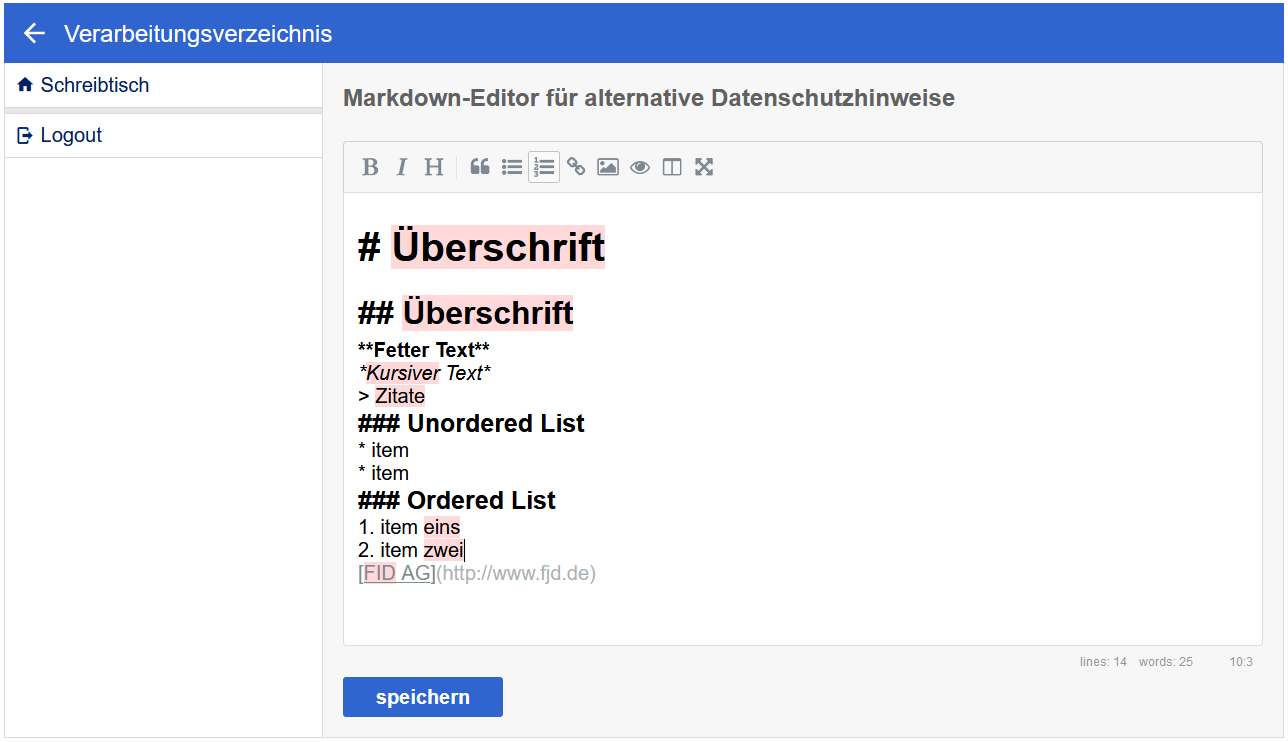Toggle bold formatting in editor toolbar
Screen dimensions: 1288x742
pos(370,167)
